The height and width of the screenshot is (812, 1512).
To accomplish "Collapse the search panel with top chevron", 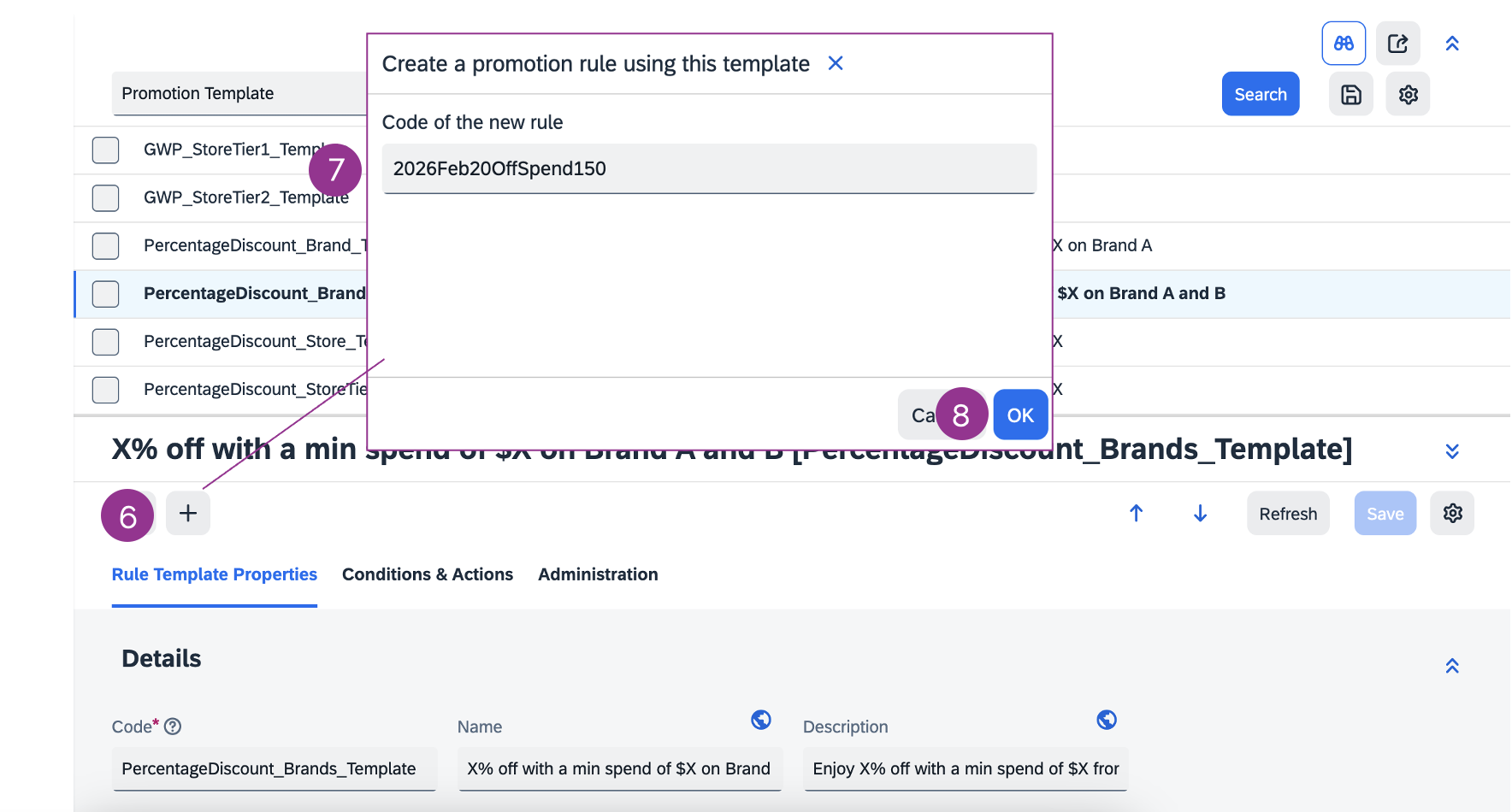I will 1451,44.
